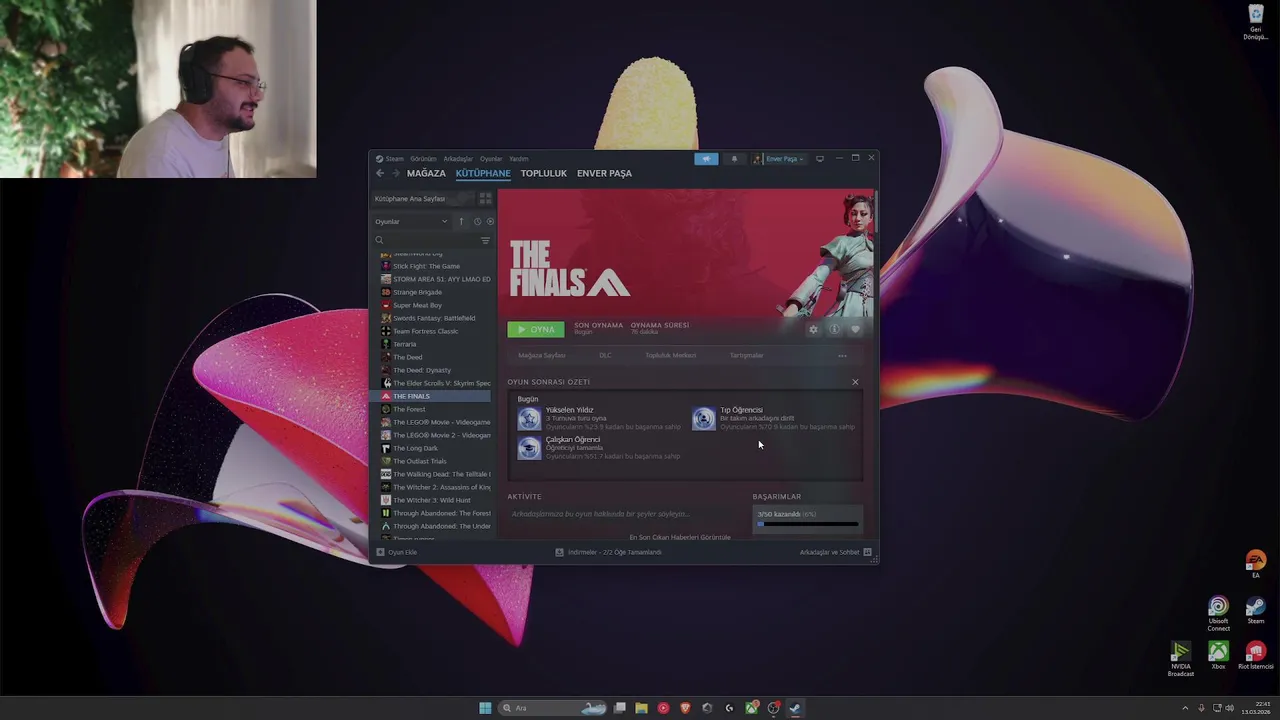Click the achievements progress bar
This screenshot has width=1280, height=720.
(808, 524)
